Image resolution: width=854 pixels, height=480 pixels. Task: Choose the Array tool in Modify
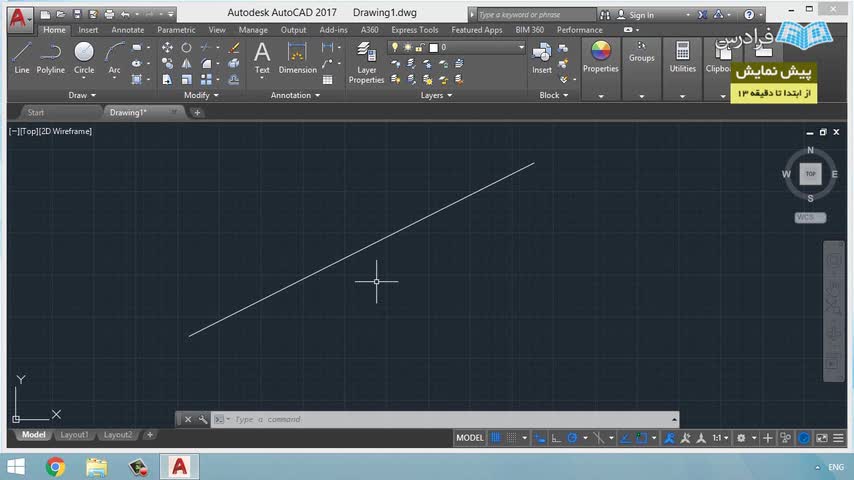point(206,80)
